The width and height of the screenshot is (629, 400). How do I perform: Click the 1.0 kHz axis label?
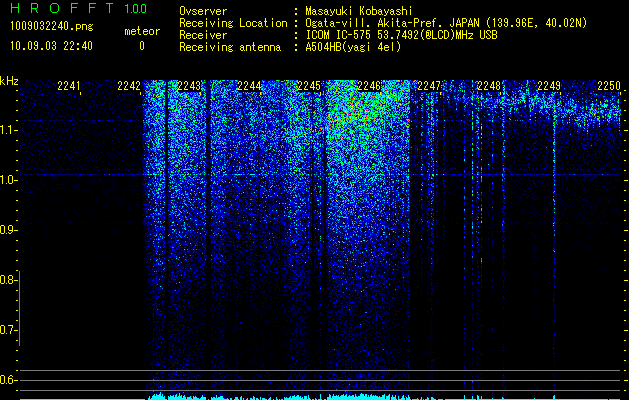[8, 180]
